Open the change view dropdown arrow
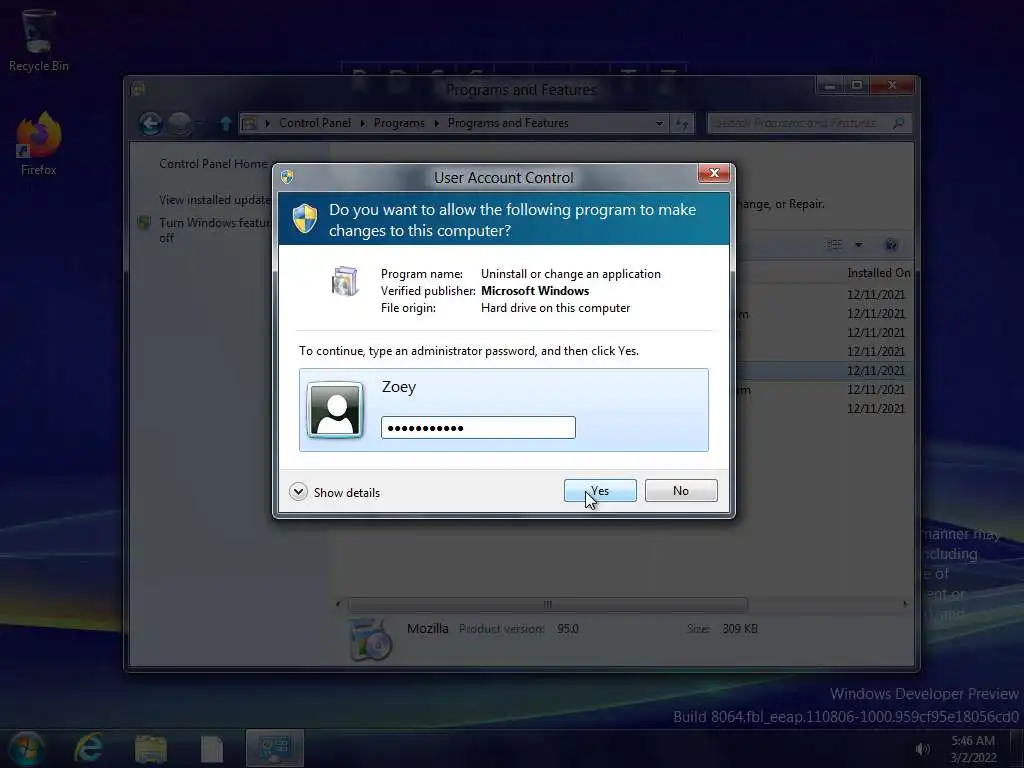 click(858, 245)
